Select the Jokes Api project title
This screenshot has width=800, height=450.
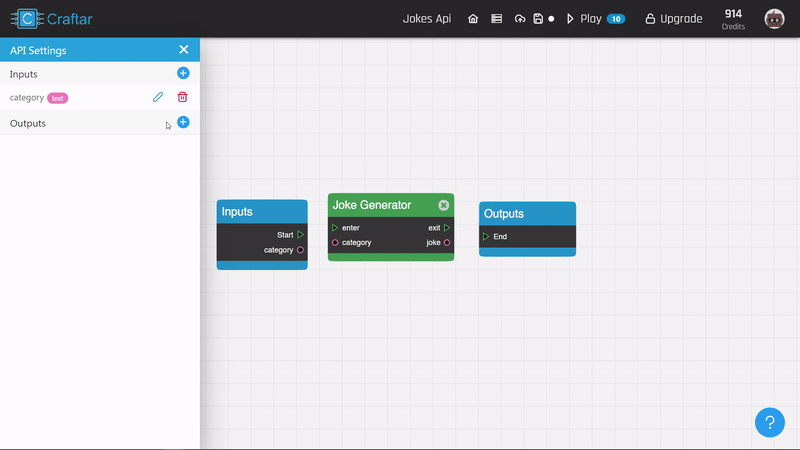point(427,19)
